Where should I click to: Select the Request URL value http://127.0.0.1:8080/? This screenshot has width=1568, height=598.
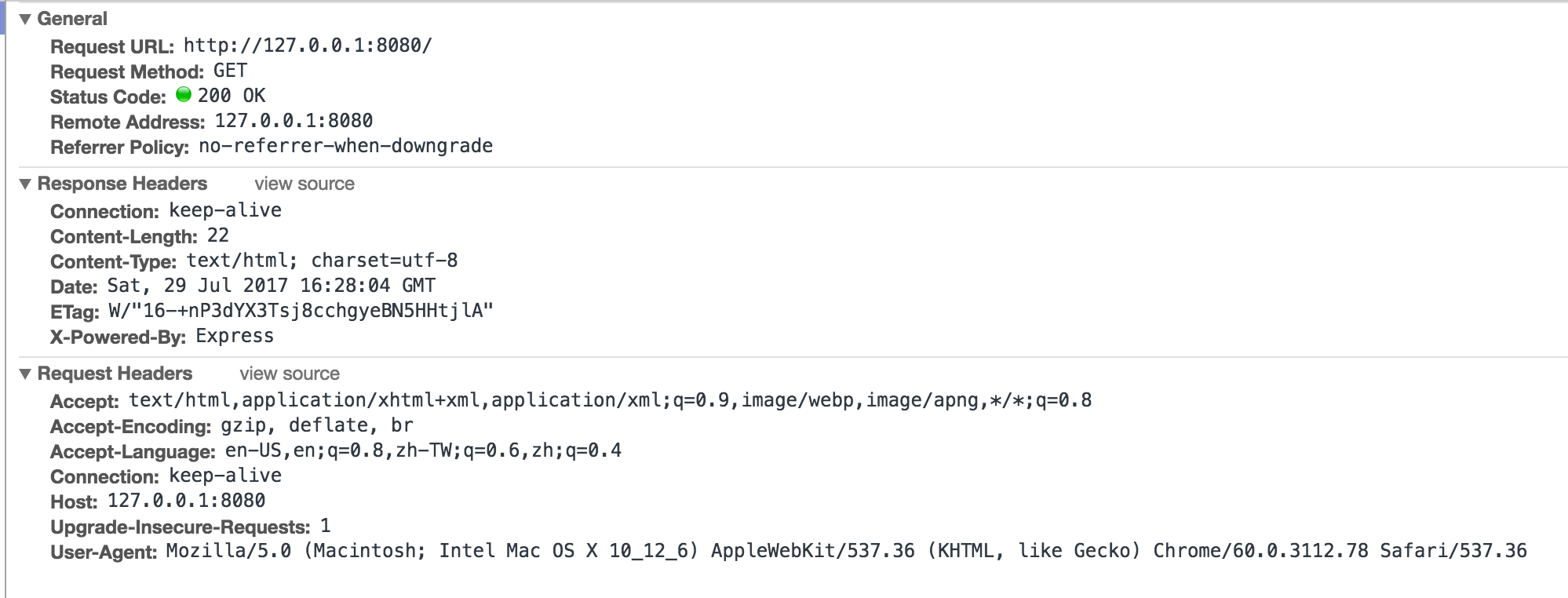tap(308, 46)
